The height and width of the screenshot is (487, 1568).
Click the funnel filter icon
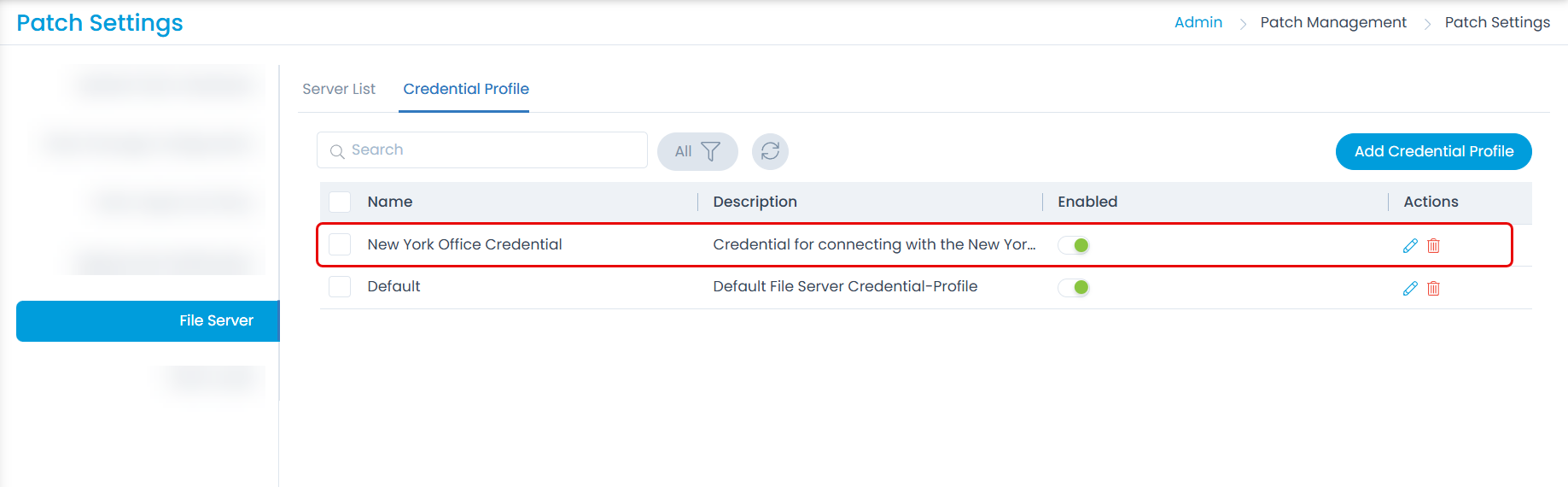(x=710, y=151)
